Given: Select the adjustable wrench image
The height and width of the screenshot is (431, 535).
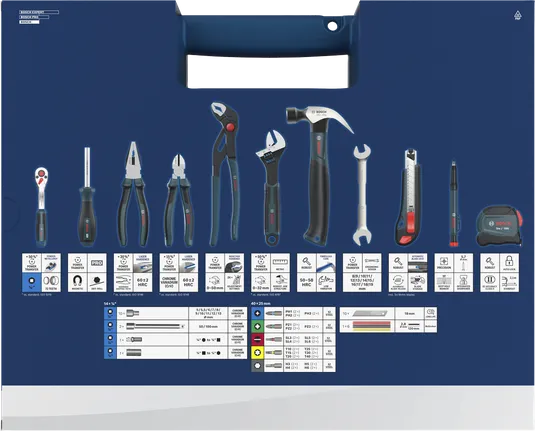Looking at the screenshot, I should pyautogui.click(x=271, y=187).
